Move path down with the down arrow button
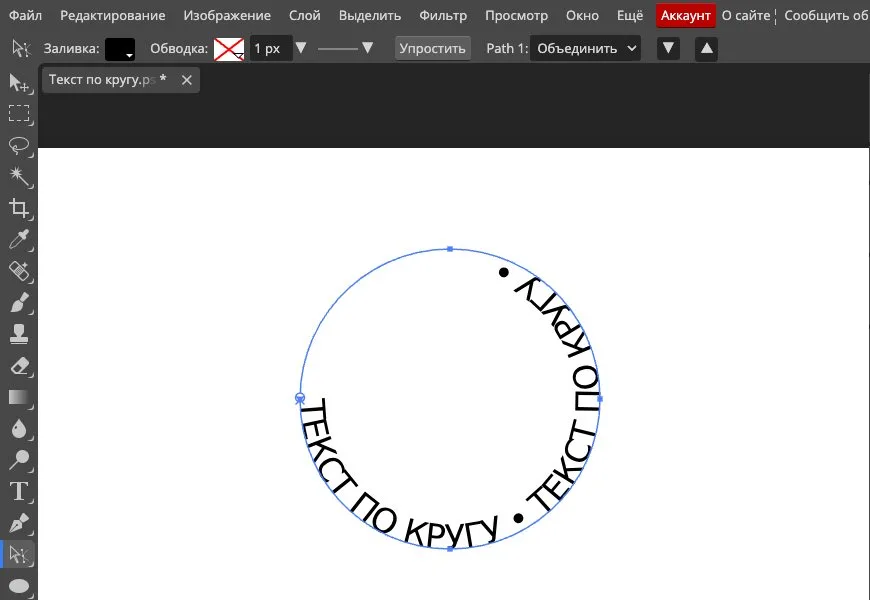This screenshot has height=600, width=870. click(669, 48)
